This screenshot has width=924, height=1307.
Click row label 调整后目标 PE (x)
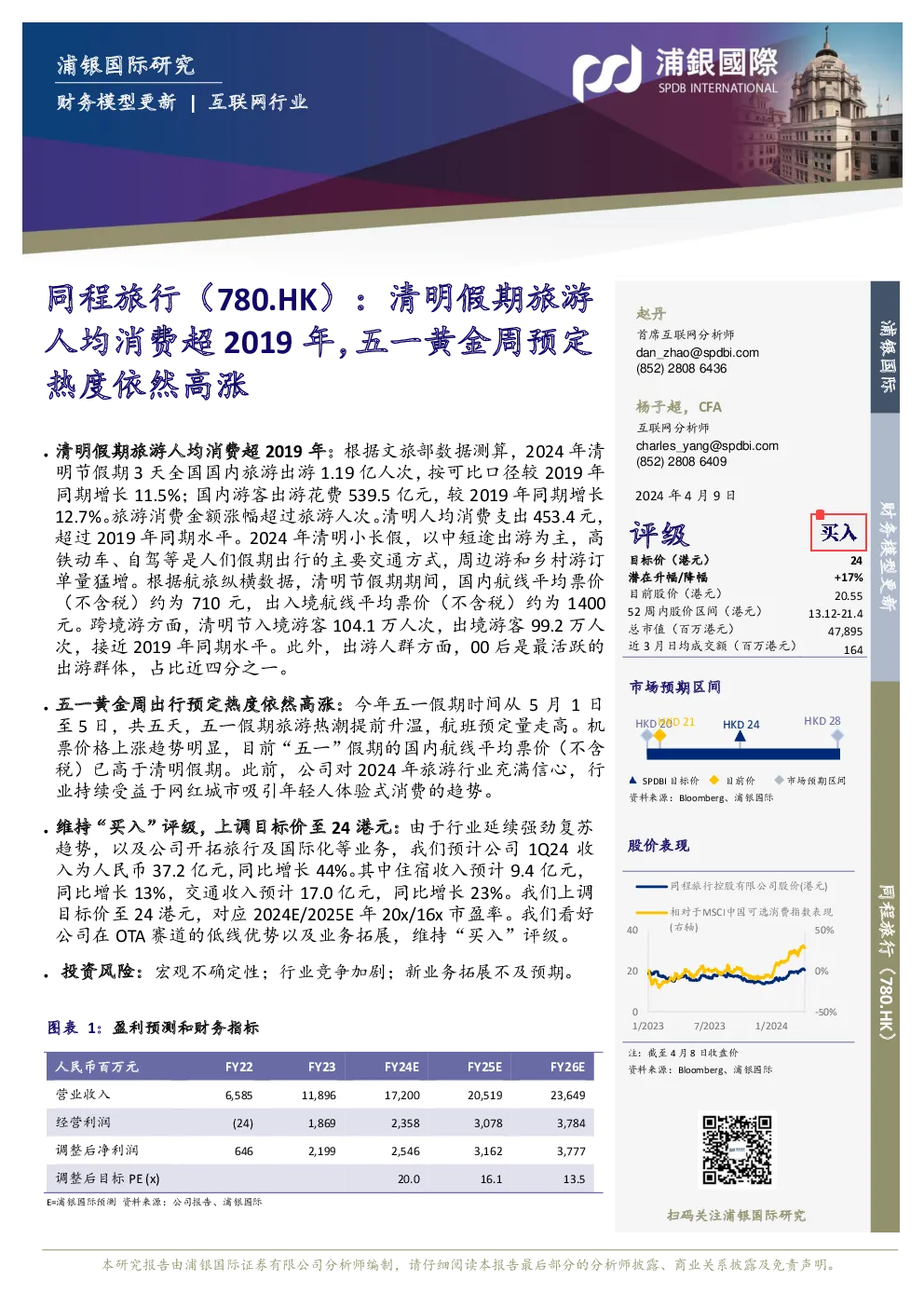point(108,1178)
